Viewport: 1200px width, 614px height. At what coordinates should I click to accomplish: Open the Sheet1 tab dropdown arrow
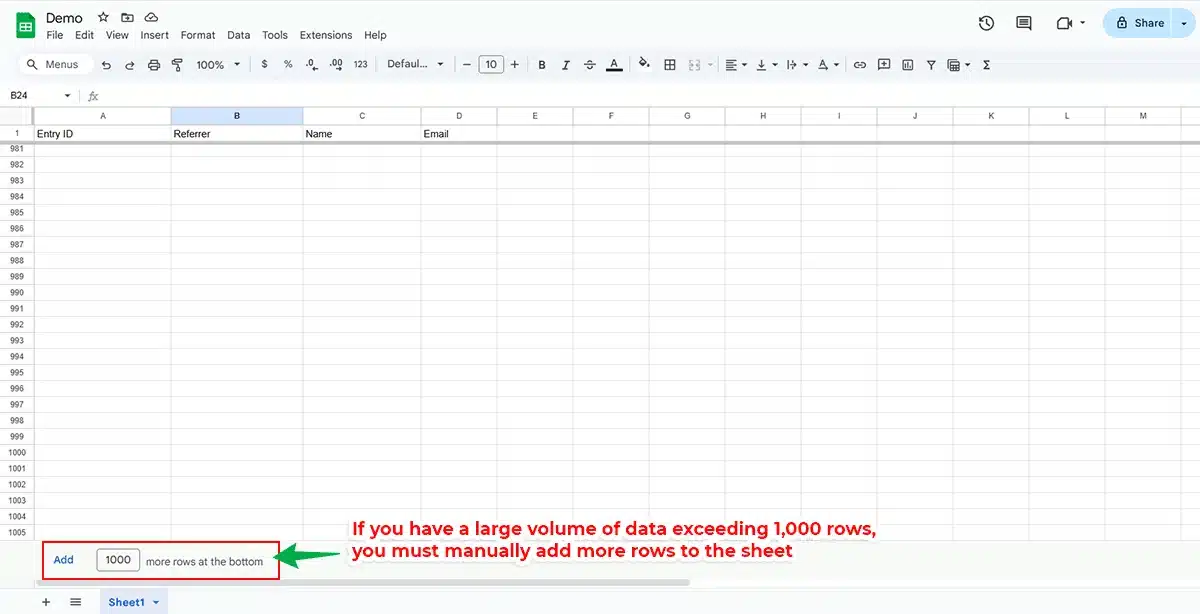pyautogui.click(x=156, y=602)
